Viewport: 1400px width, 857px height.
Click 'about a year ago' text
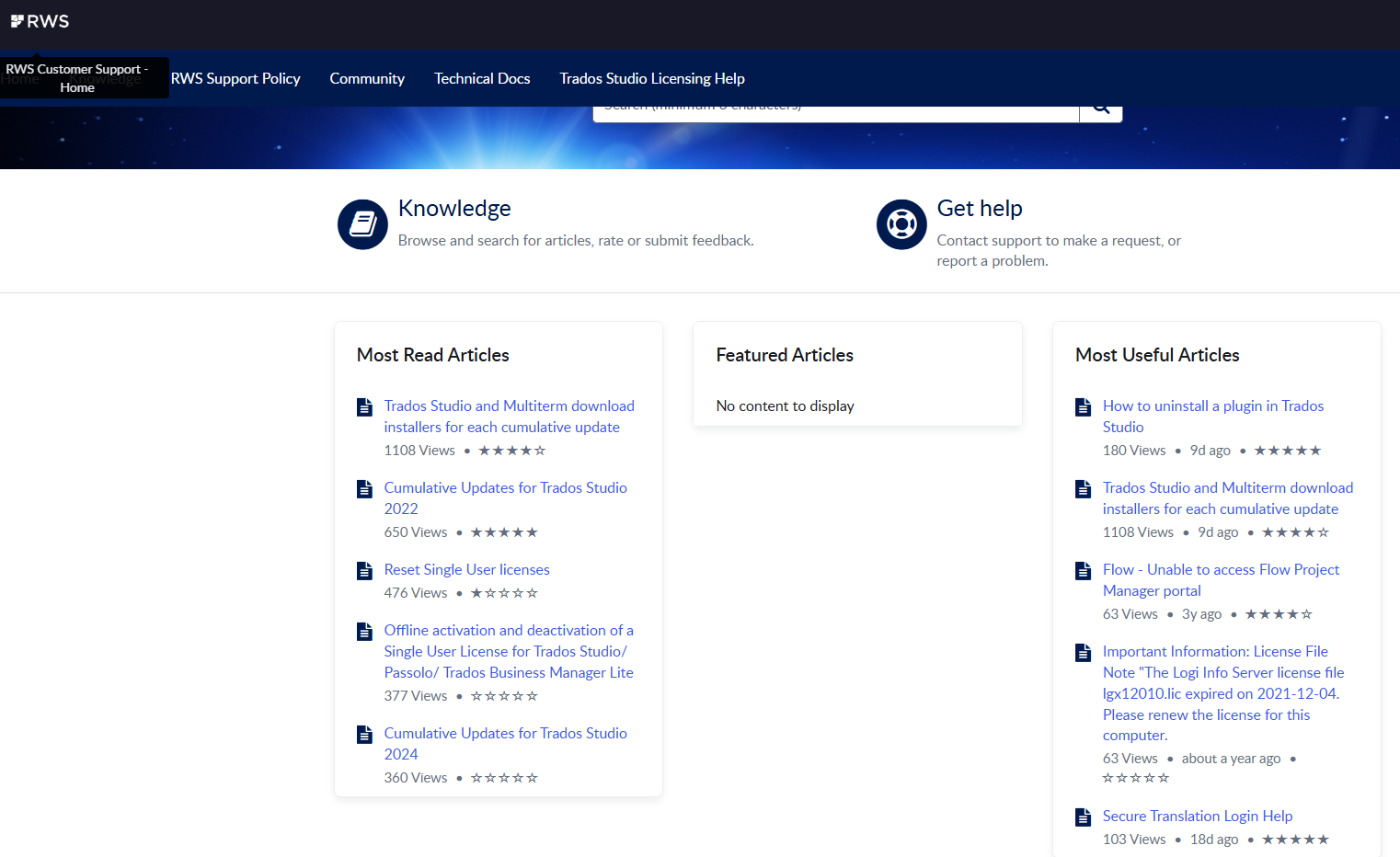1231,759
